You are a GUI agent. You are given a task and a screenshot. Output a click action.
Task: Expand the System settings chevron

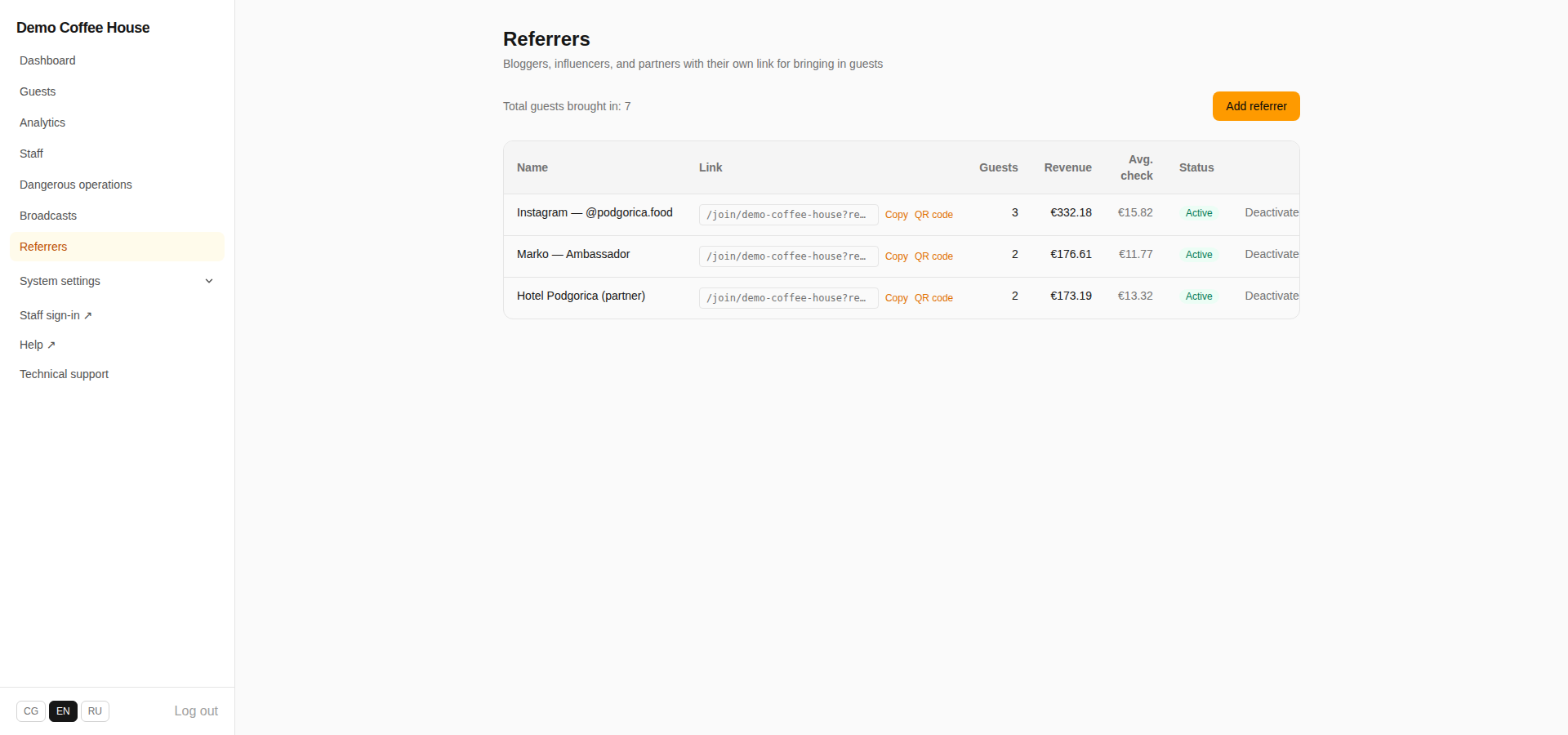coord(209,281)
